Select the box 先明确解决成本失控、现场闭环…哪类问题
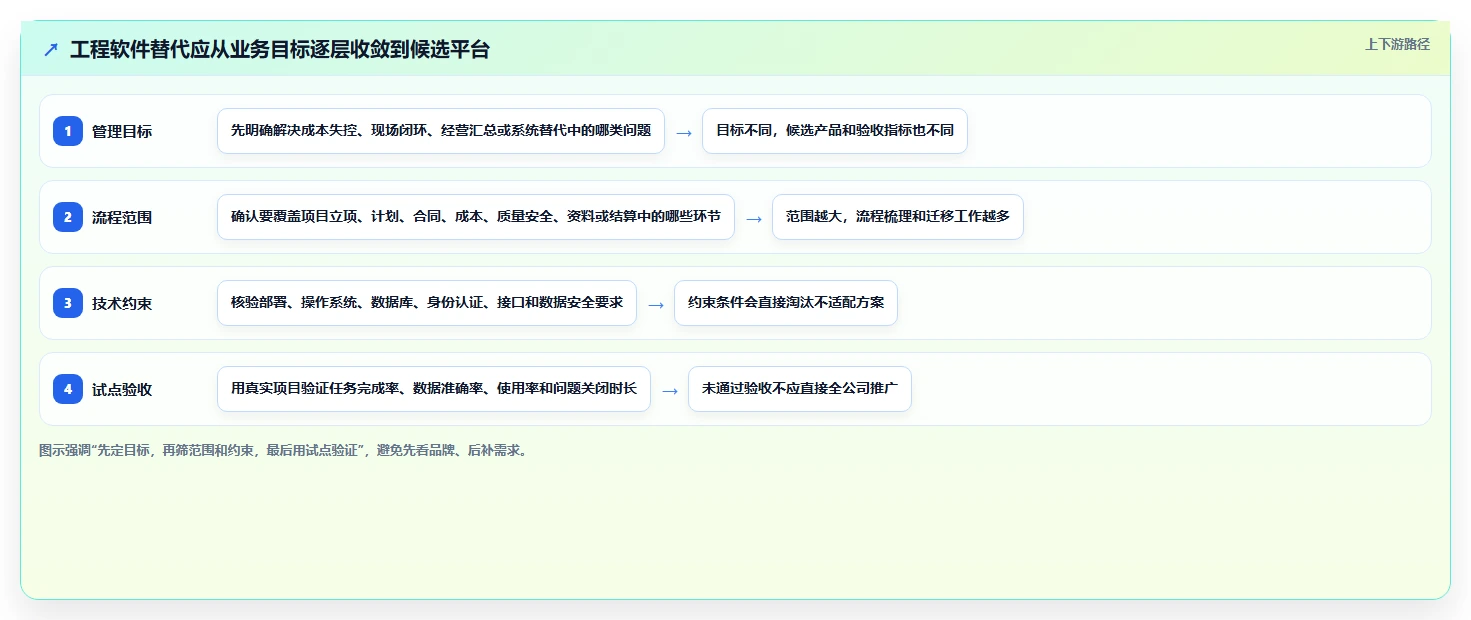Screen dimensions: 1471x620 pos(441,131)
